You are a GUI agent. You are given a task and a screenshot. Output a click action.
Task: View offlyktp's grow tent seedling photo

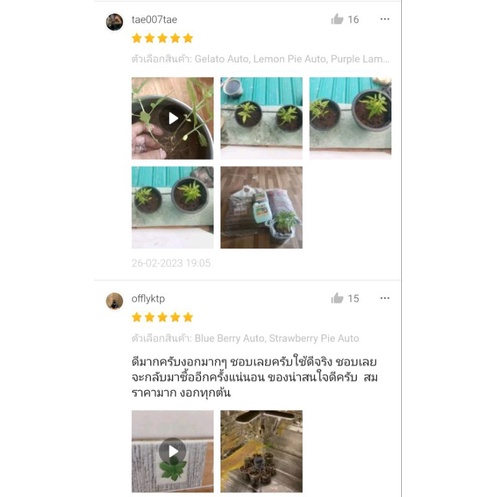[261, 451]
